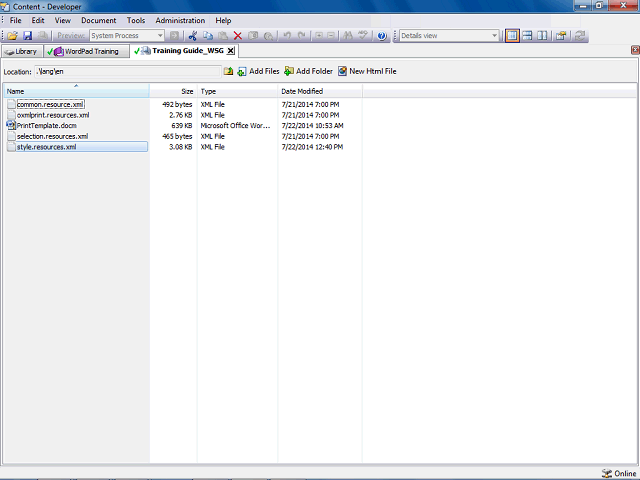This screenshot has height=480, width=640.
Task: Click the Add Folder button
Action: [x=309, y=71]
